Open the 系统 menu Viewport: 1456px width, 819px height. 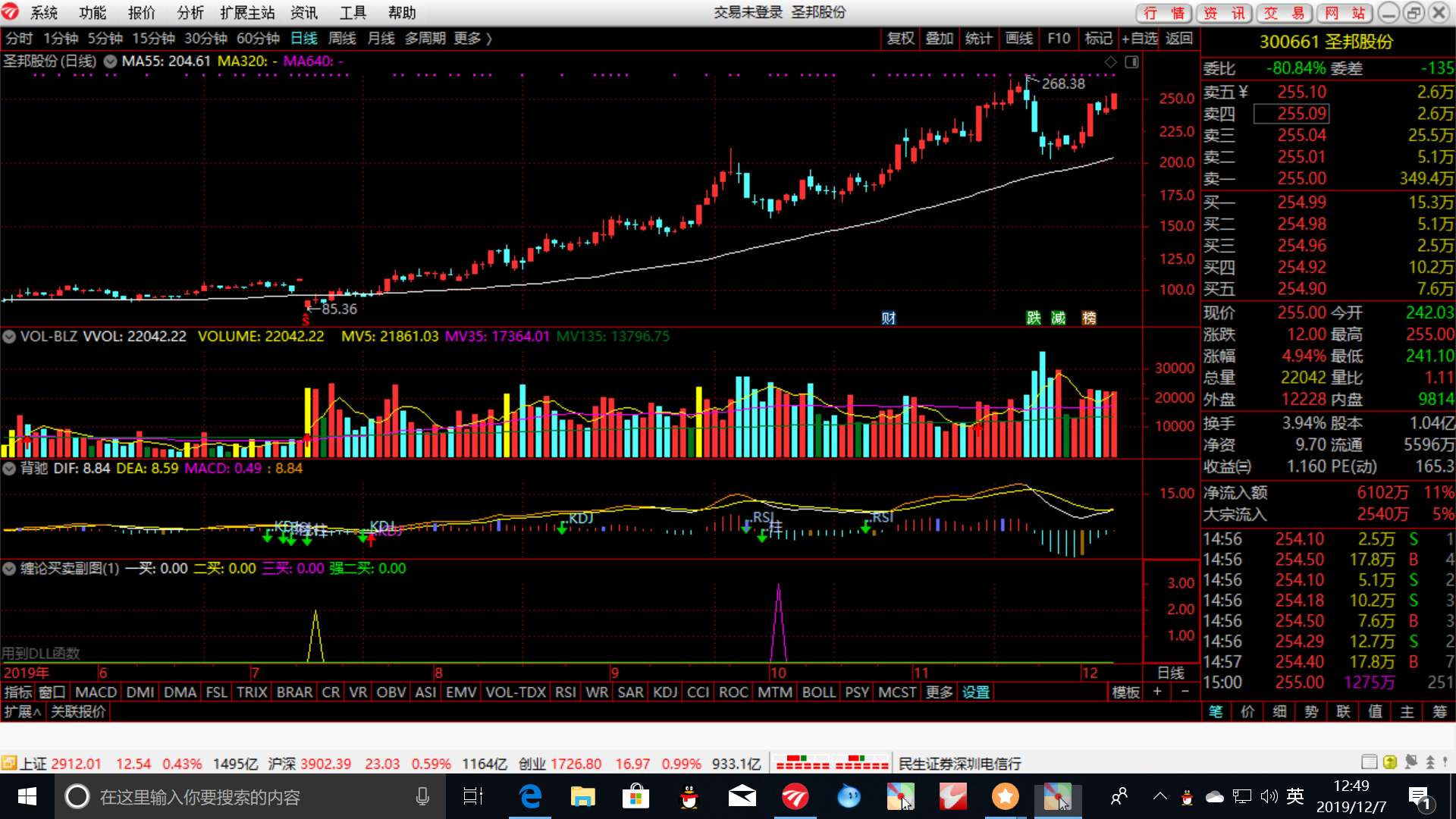pos(43,13)
